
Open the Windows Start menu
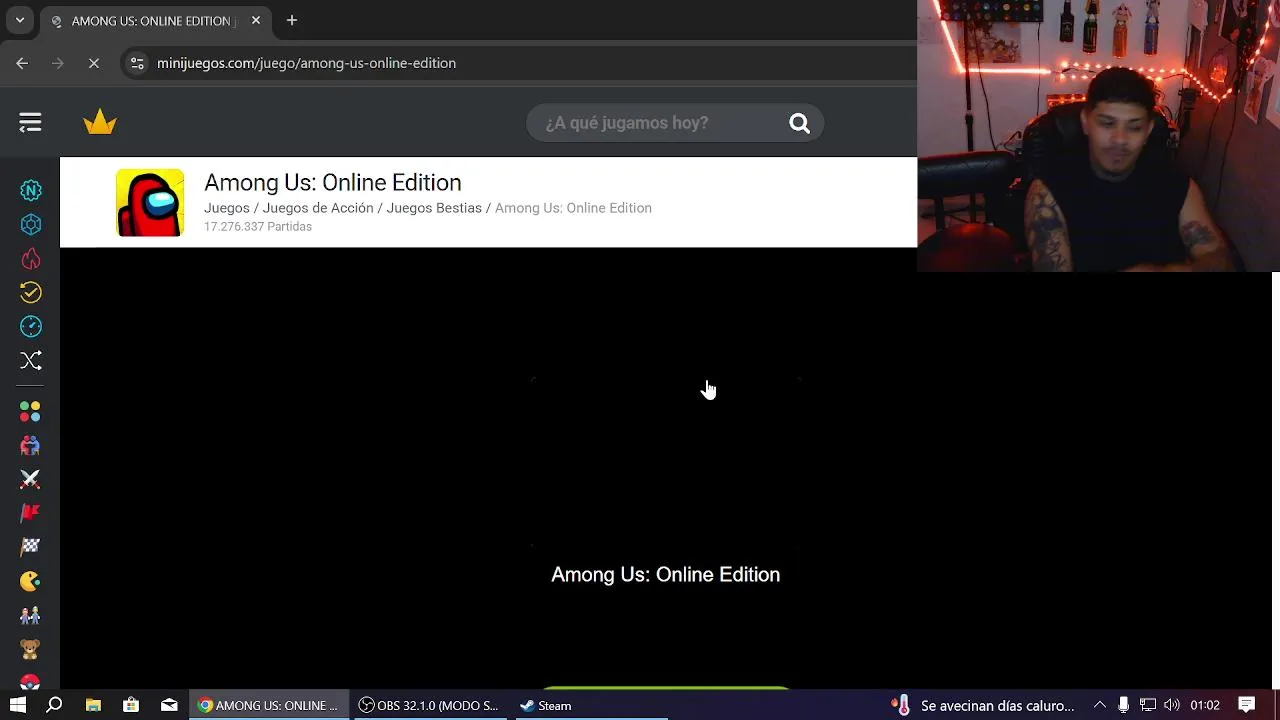pyautogui.click(x=18, y=705)
